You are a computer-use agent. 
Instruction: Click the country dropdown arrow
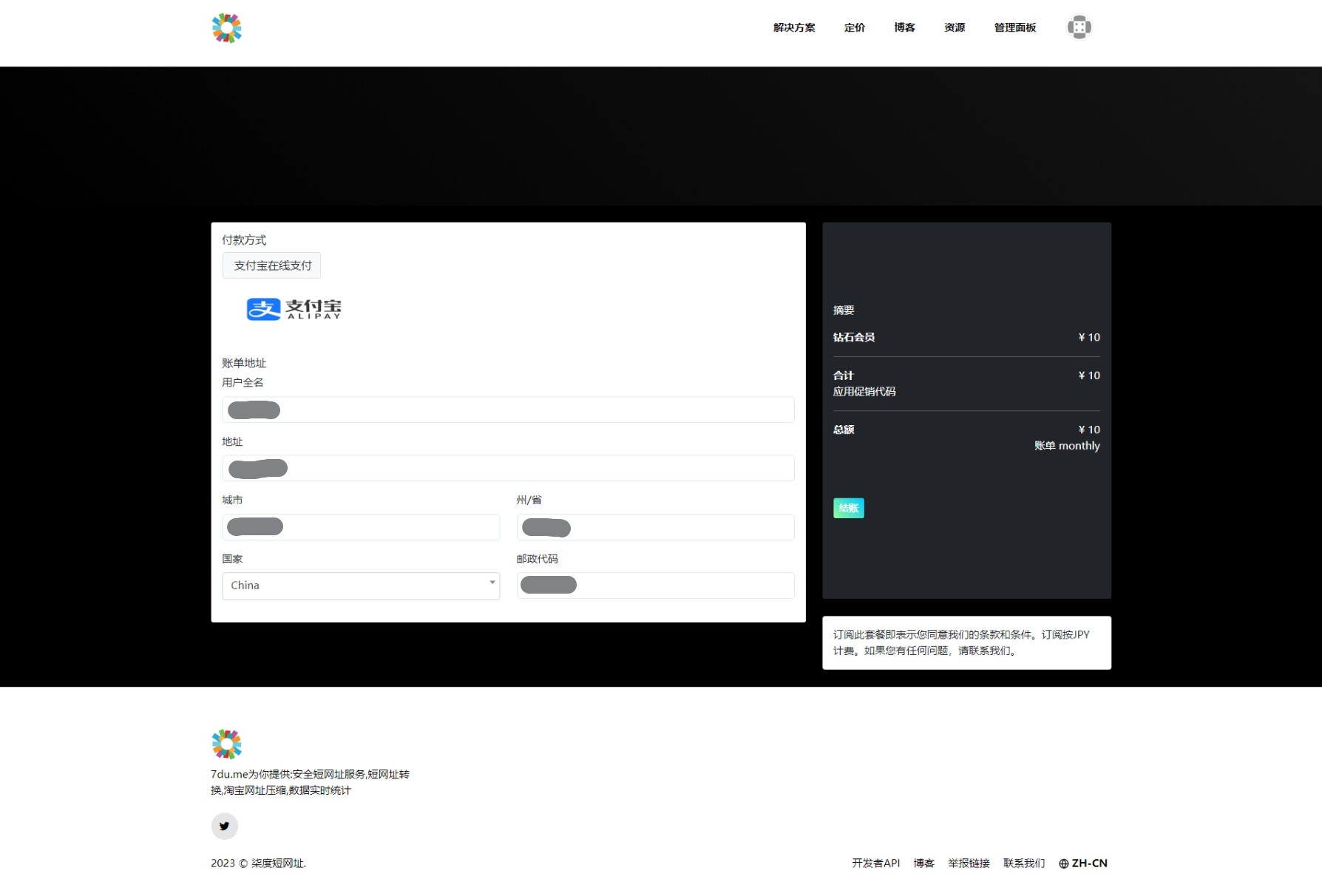coord(492,585)
